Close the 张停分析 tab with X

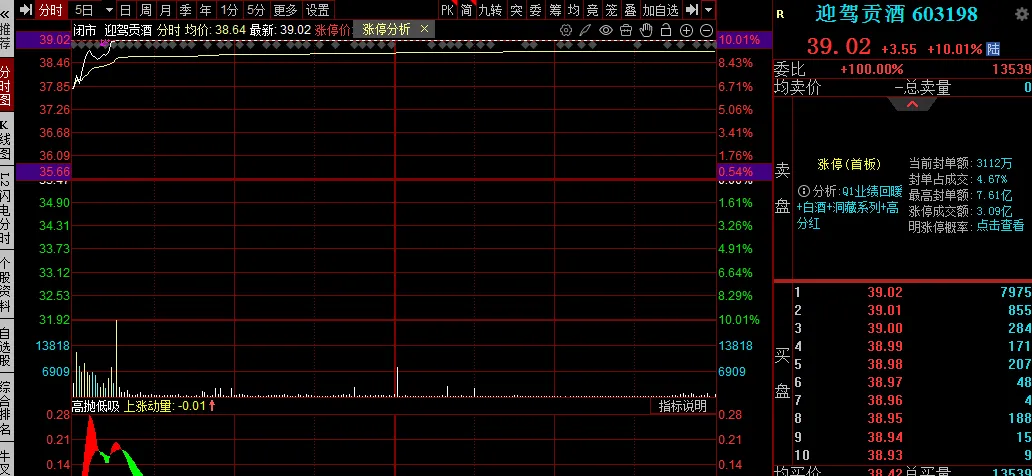(425, 29)
